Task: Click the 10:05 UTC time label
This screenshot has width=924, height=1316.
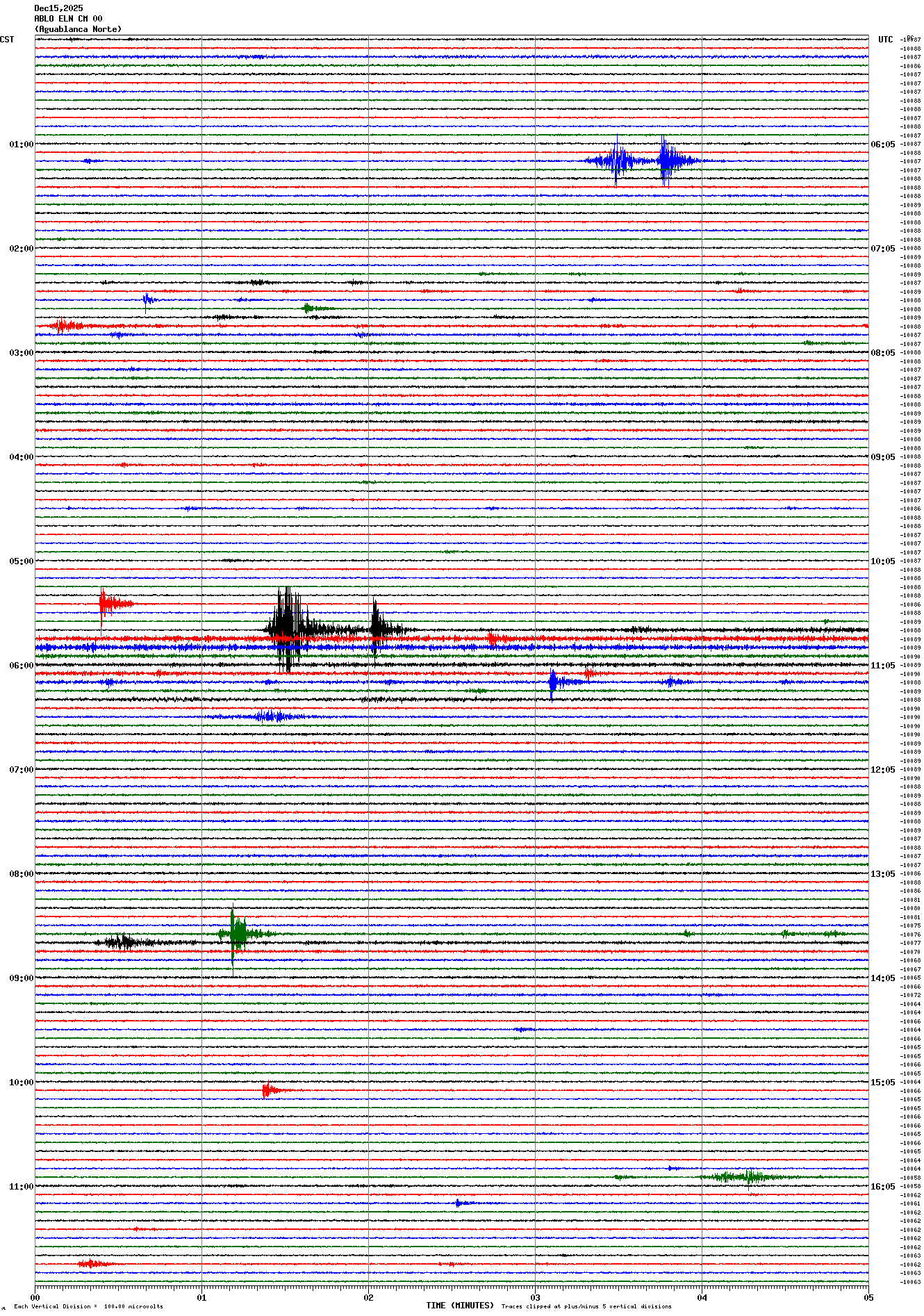Action: (x=883, y=561)
